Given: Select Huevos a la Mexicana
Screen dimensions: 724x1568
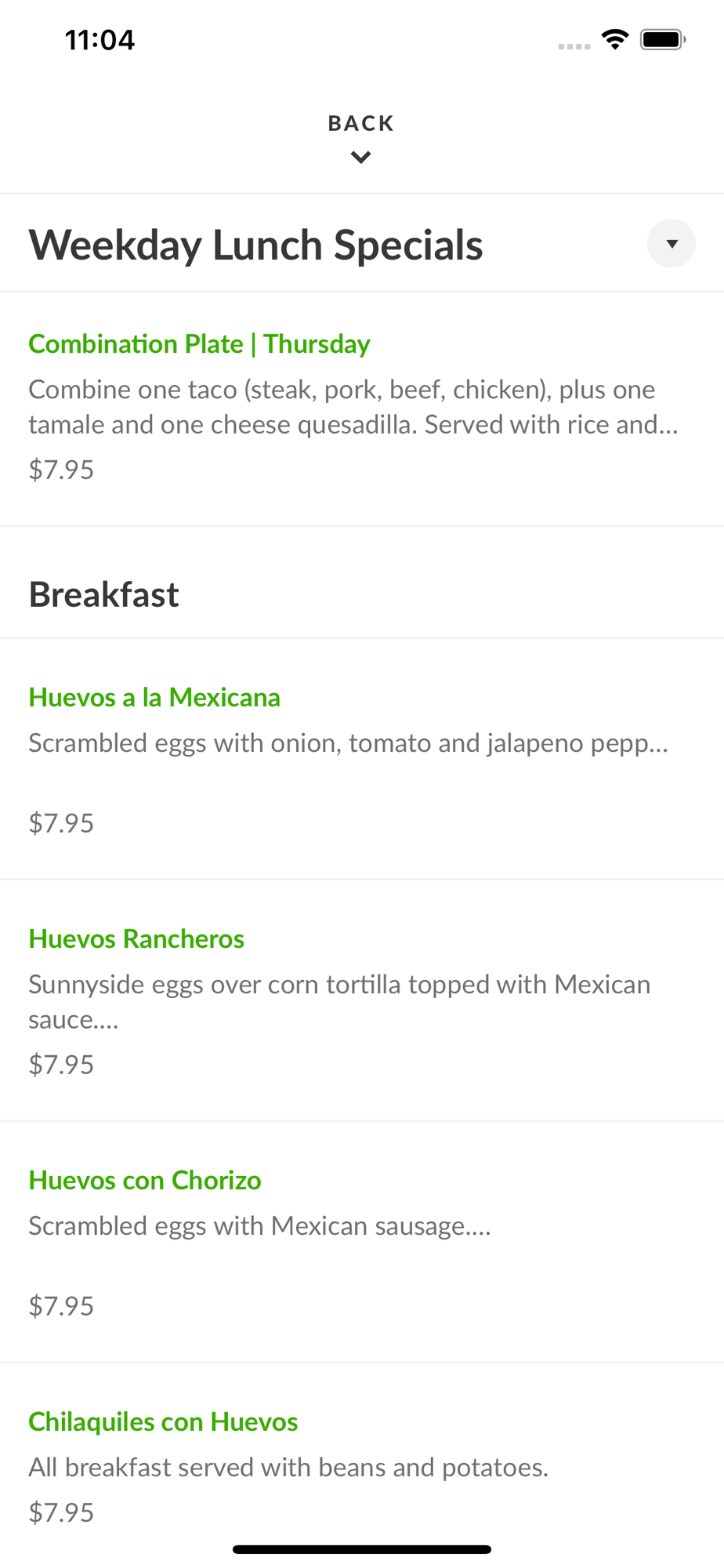Looking at the screenshot, I should click(154, 698).
